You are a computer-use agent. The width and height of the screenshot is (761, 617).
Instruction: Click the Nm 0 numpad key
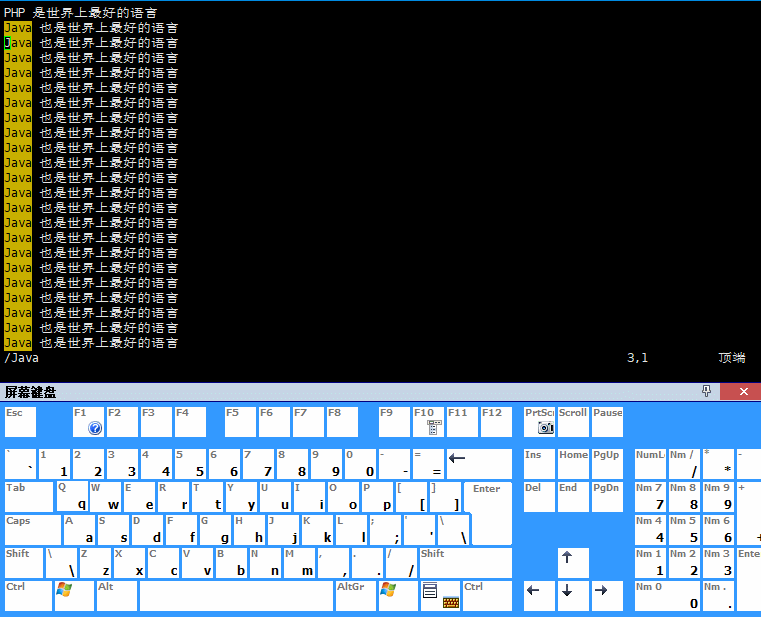pyautogui.click(x=667, y=595)
